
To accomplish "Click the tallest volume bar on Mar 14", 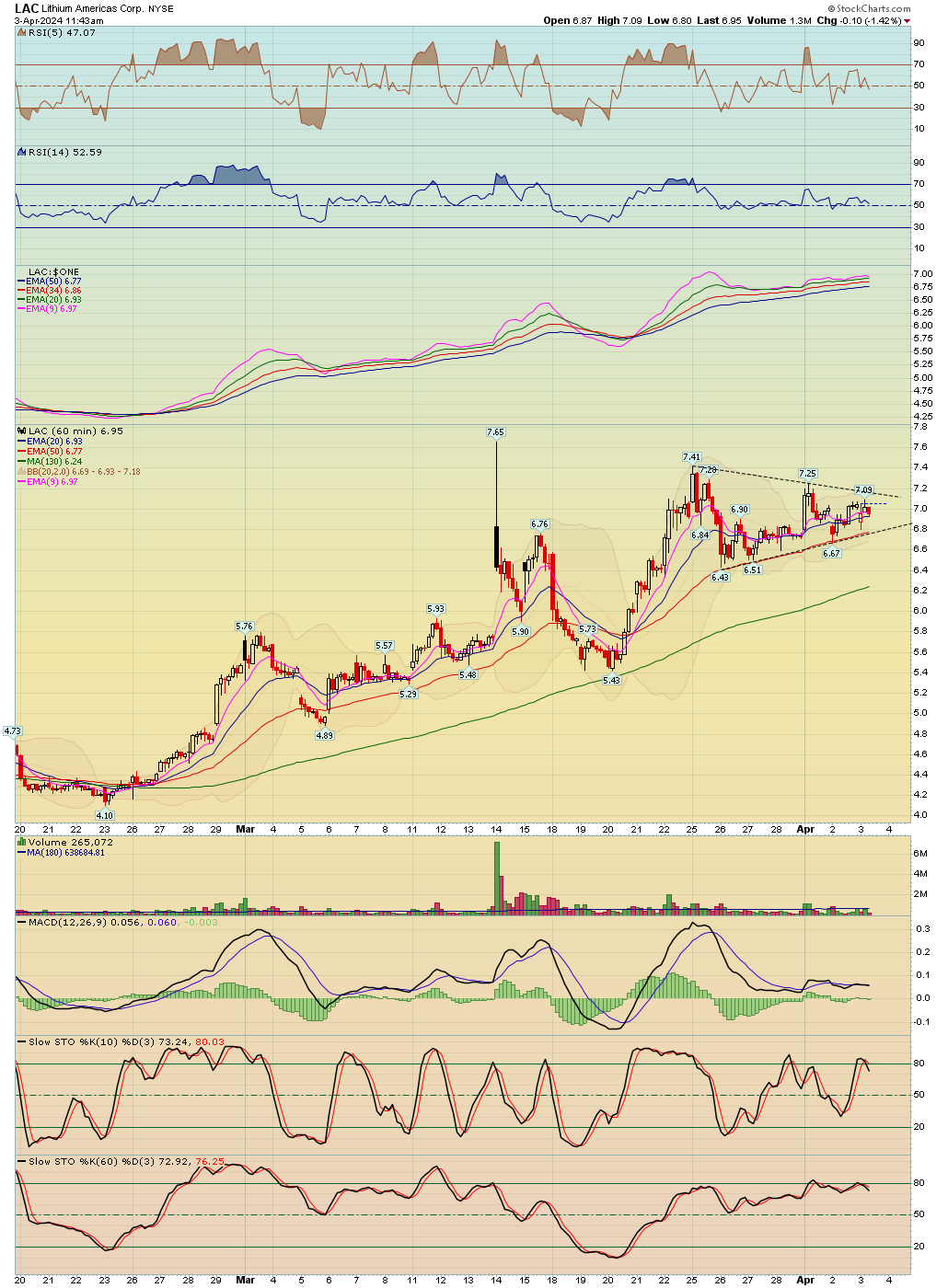I will tap(497, 877).
